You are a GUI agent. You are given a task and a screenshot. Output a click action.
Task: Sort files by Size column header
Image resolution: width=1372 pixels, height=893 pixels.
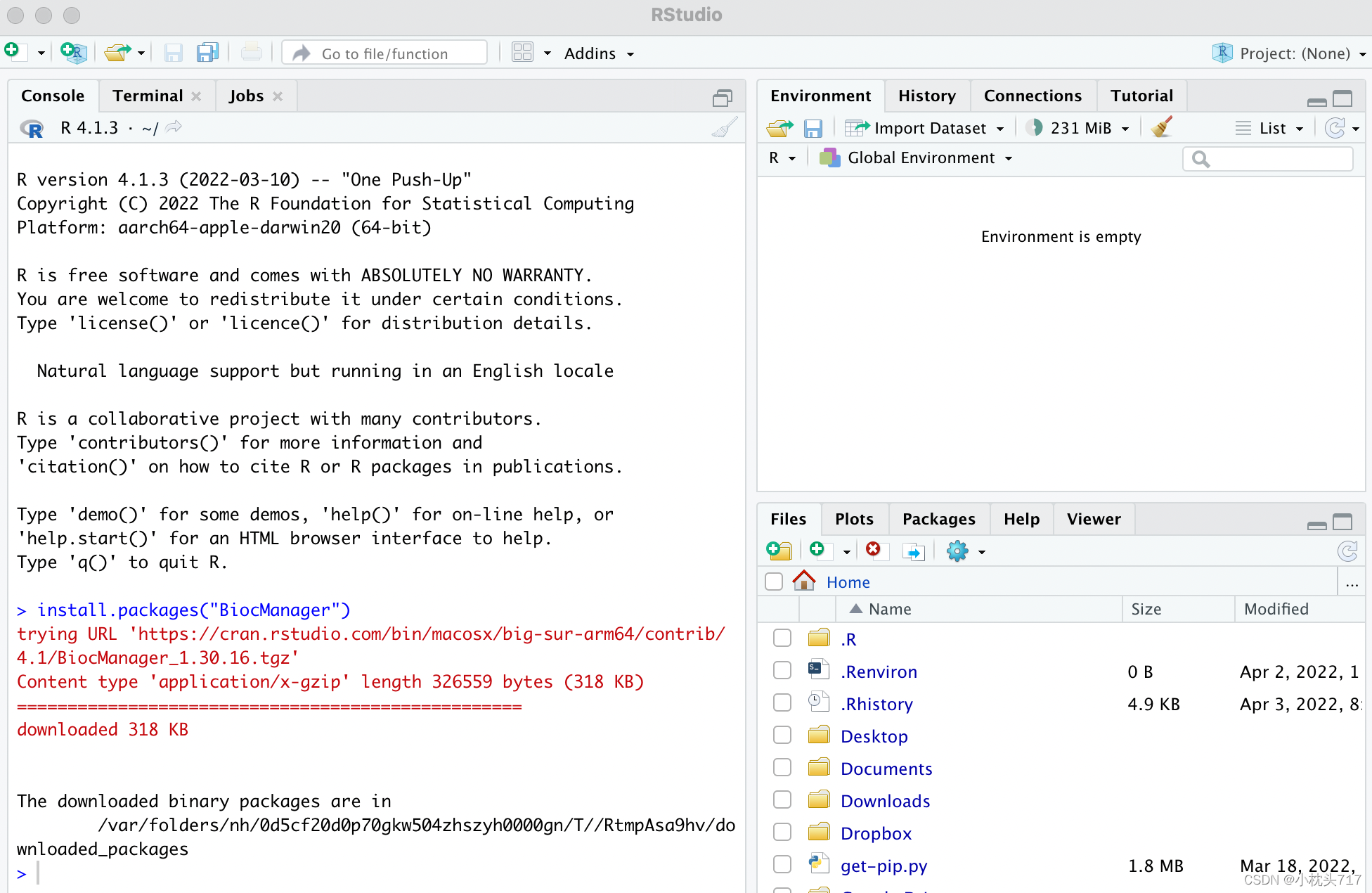click(1178, 609)
